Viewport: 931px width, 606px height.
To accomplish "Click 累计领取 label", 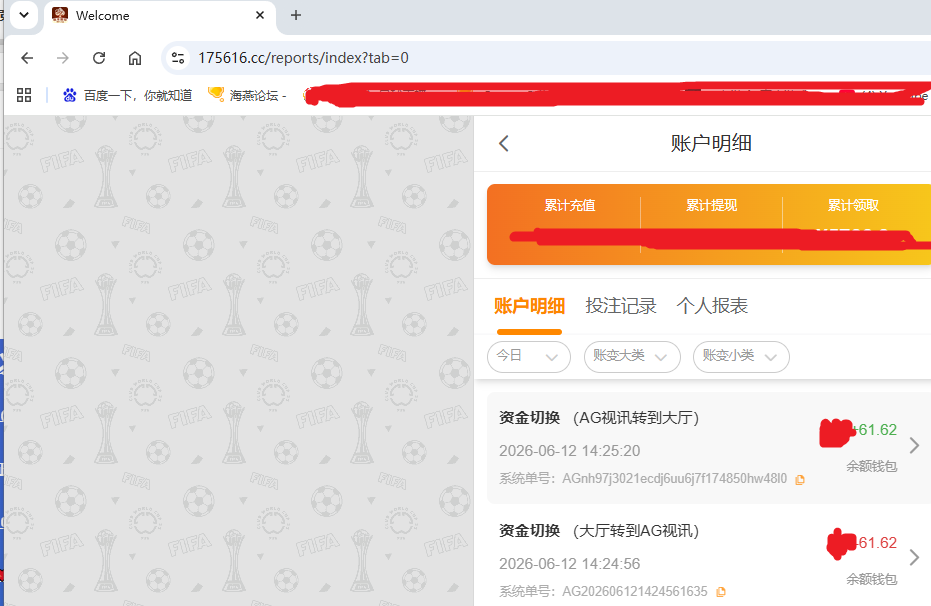I will [853, 205].
